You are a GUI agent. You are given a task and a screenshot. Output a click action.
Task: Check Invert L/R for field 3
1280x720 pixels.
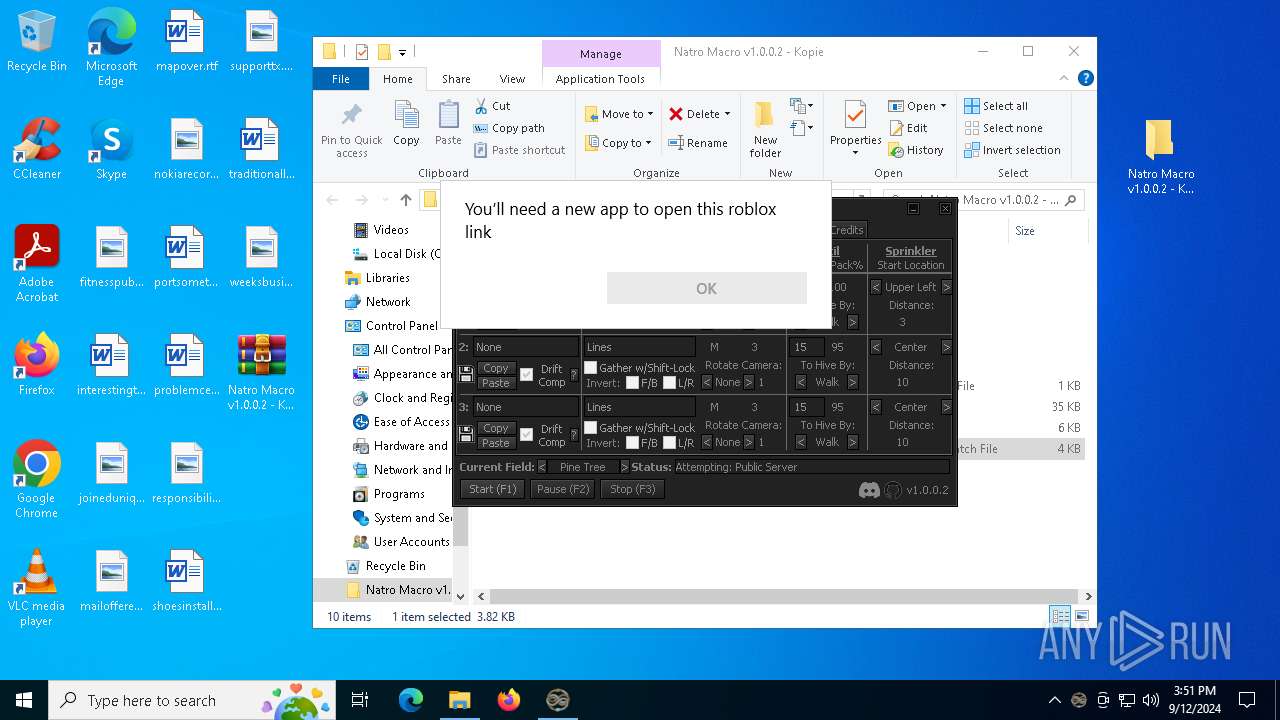coord(670,443)
